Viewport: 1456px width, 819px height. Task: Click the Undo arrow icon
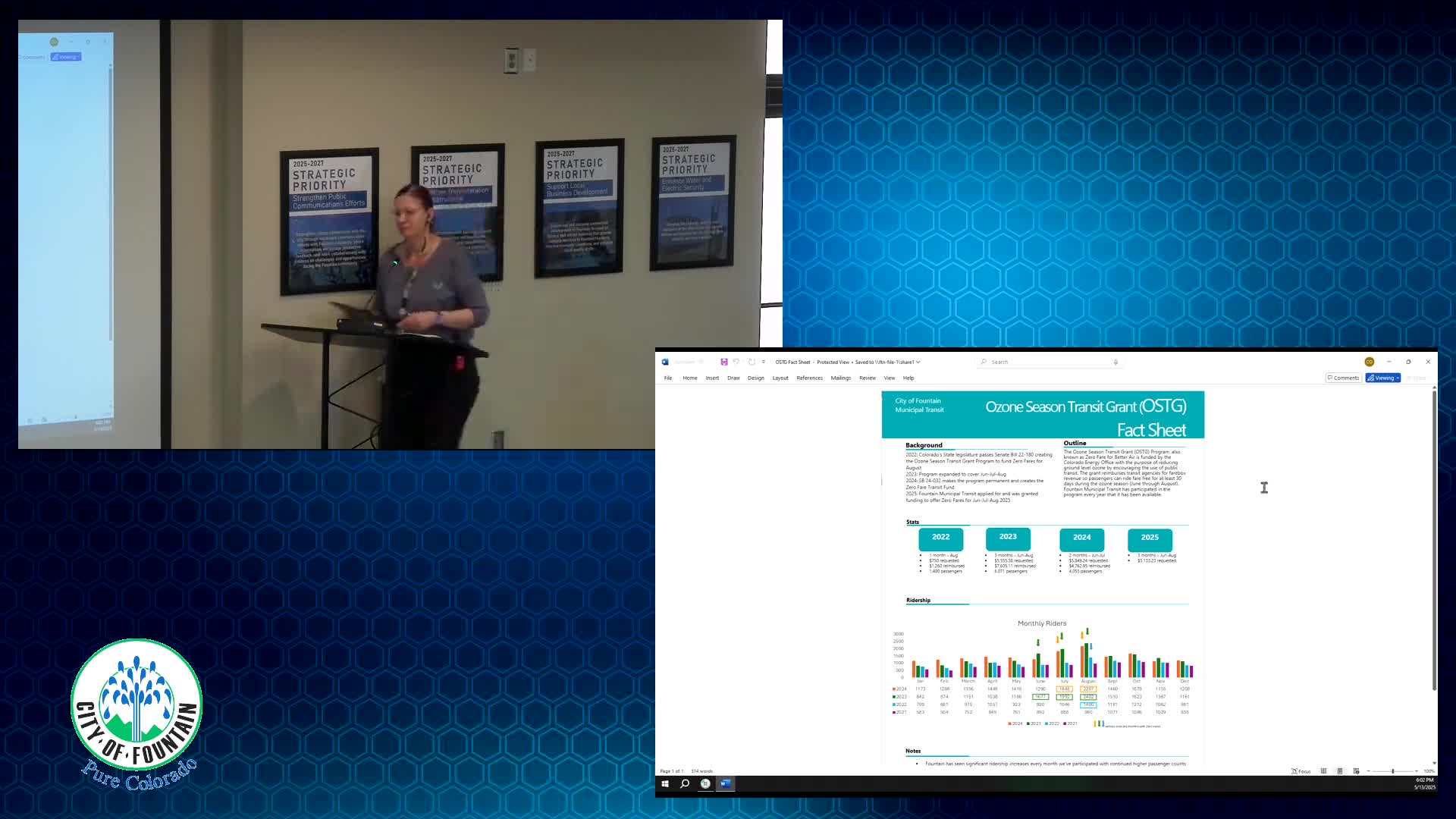[736, 362]
